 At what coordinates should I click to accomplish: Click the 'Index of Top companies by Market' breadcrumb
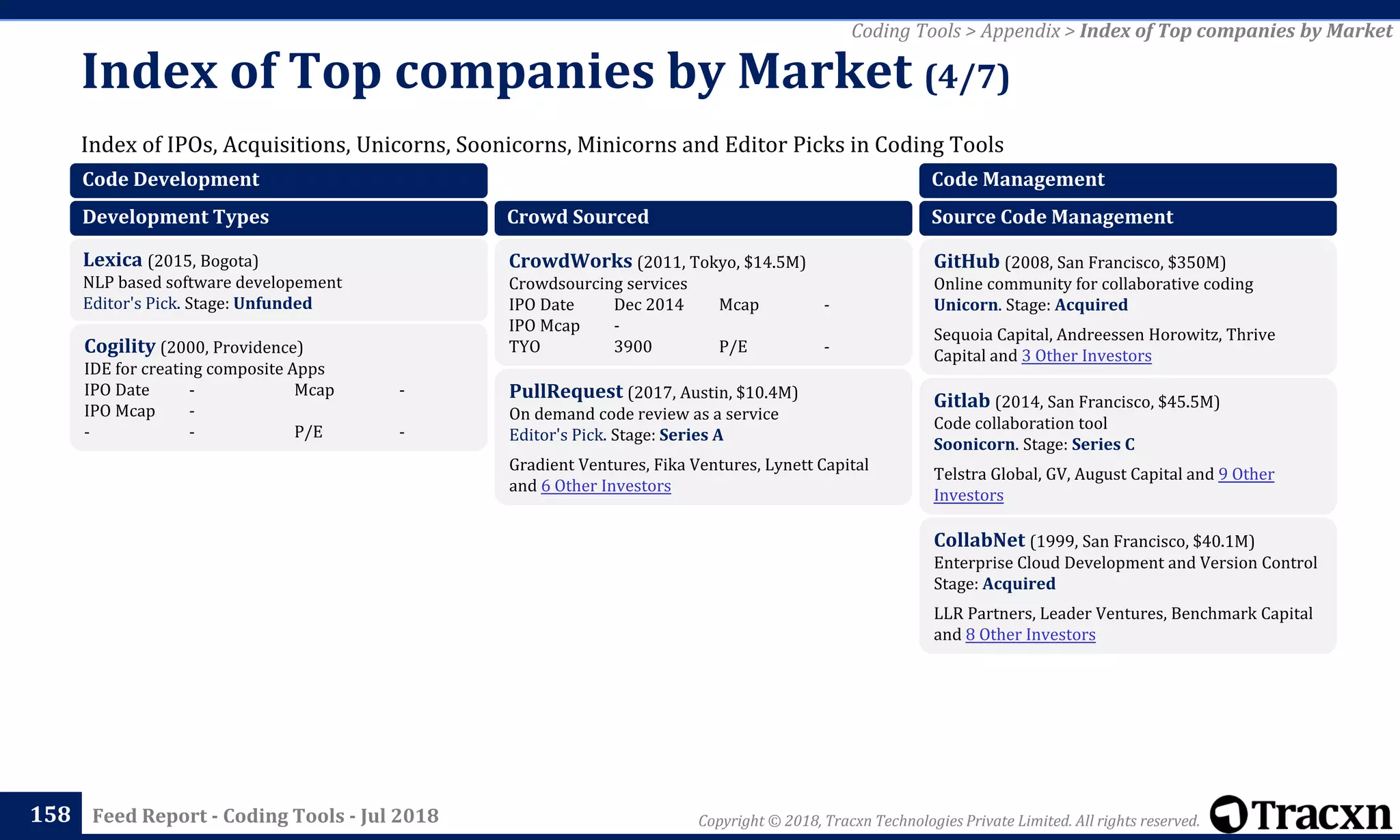pyautogui.click(x=1236, y=31)
